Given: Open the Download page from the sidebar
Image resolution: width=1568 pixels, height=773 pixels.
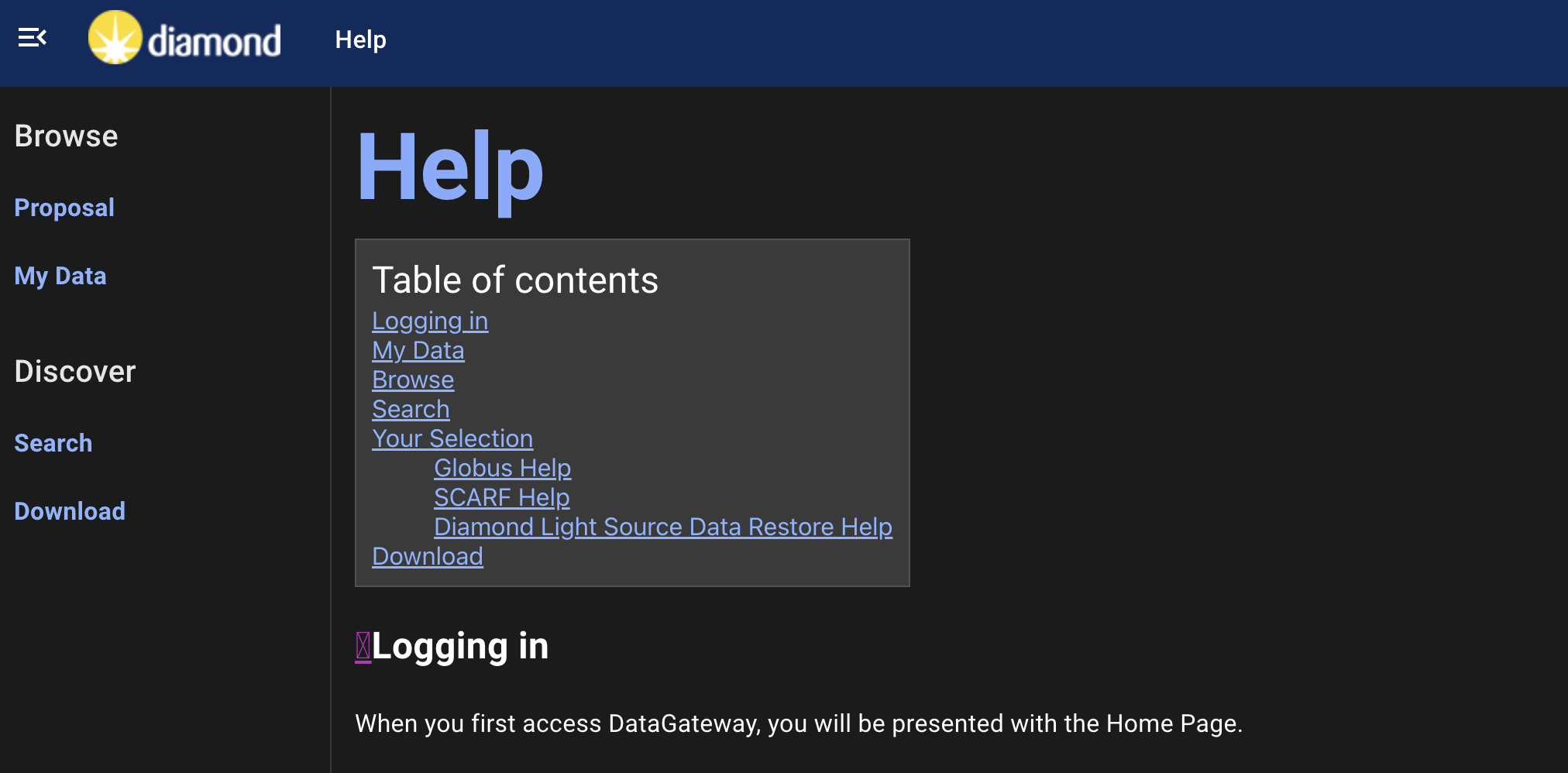Looking at the screenshot, I should (x=70, y=510).
